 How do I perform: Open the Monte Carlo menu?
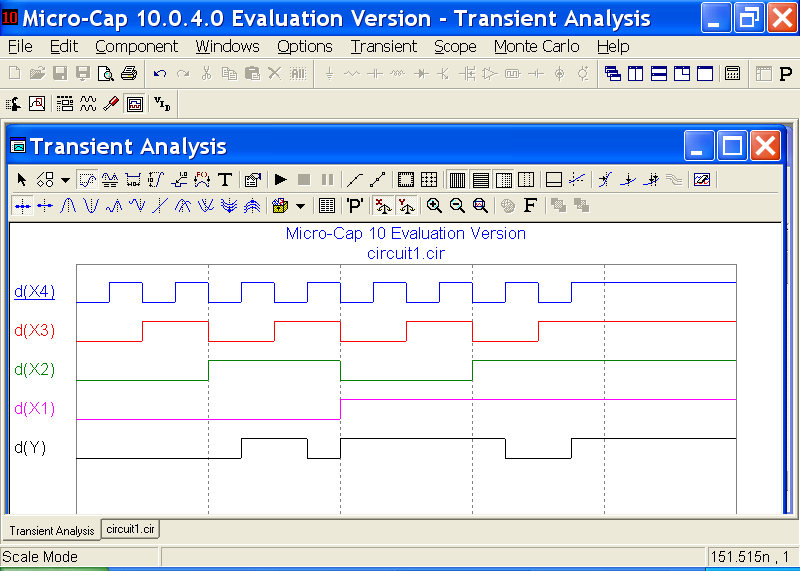coord(537,46)
